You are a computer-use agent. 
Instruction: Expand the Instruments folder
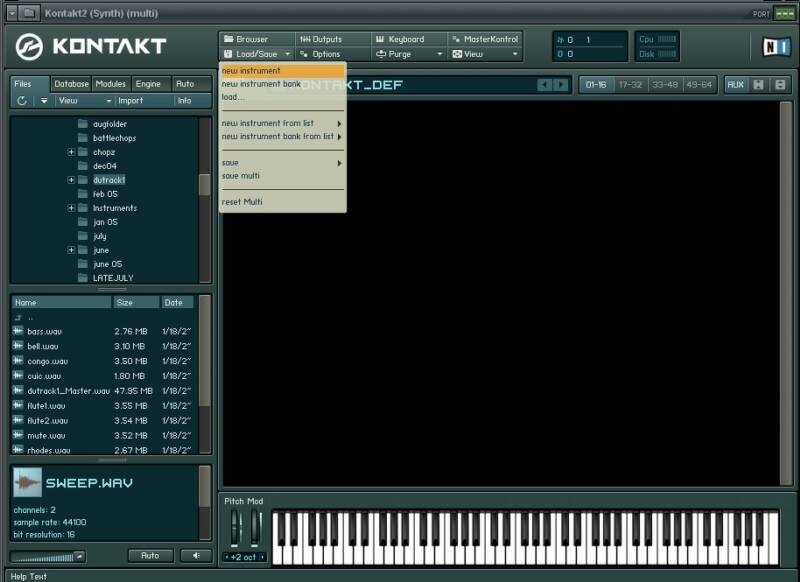click(x=71, y=208)
